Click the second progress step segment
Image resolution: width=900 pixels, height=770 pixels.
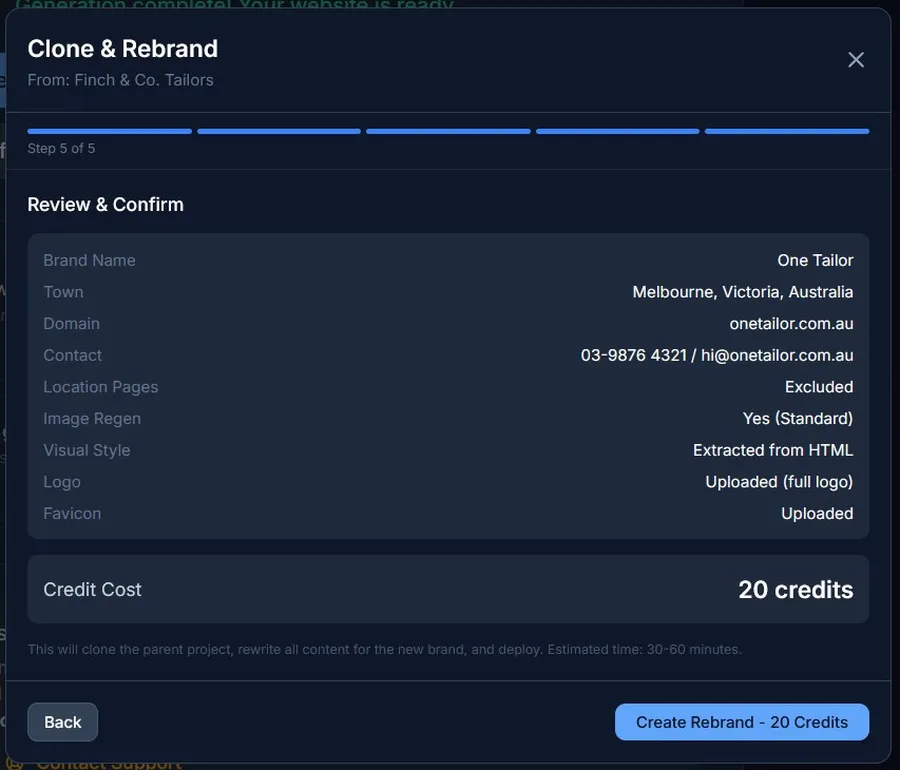[279, 131]
